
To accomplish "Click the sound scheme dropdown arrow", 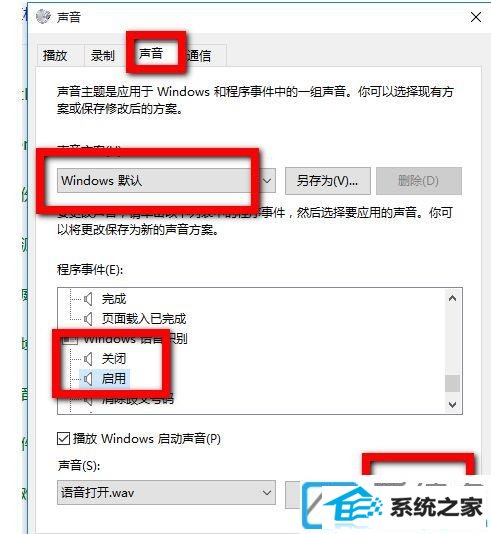I will [x=267, y=180].
